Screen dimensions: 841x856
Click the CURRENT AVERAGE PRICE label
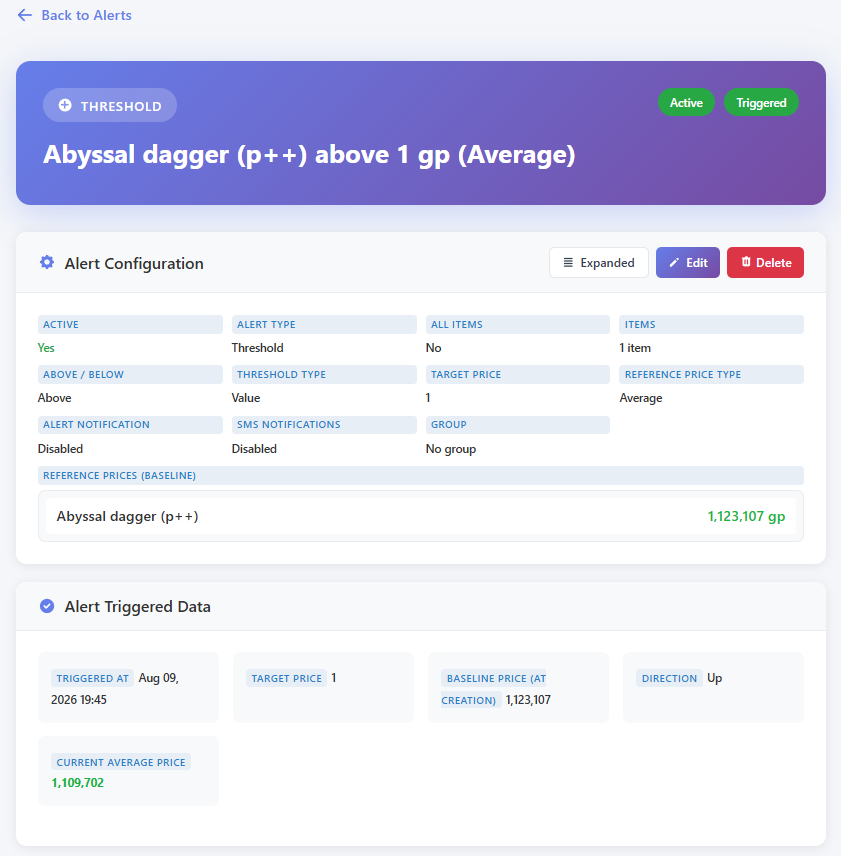(121, 762)
